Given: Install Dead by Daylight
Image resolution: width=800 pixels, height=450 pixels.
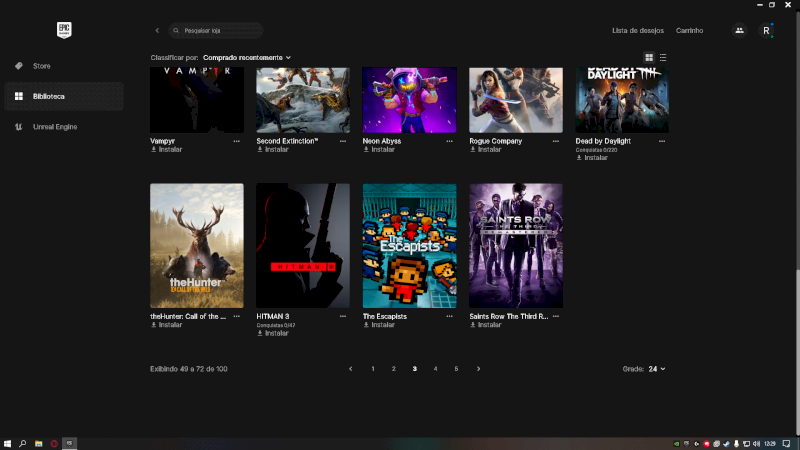Looking at the screenshot, I should 592,158.
